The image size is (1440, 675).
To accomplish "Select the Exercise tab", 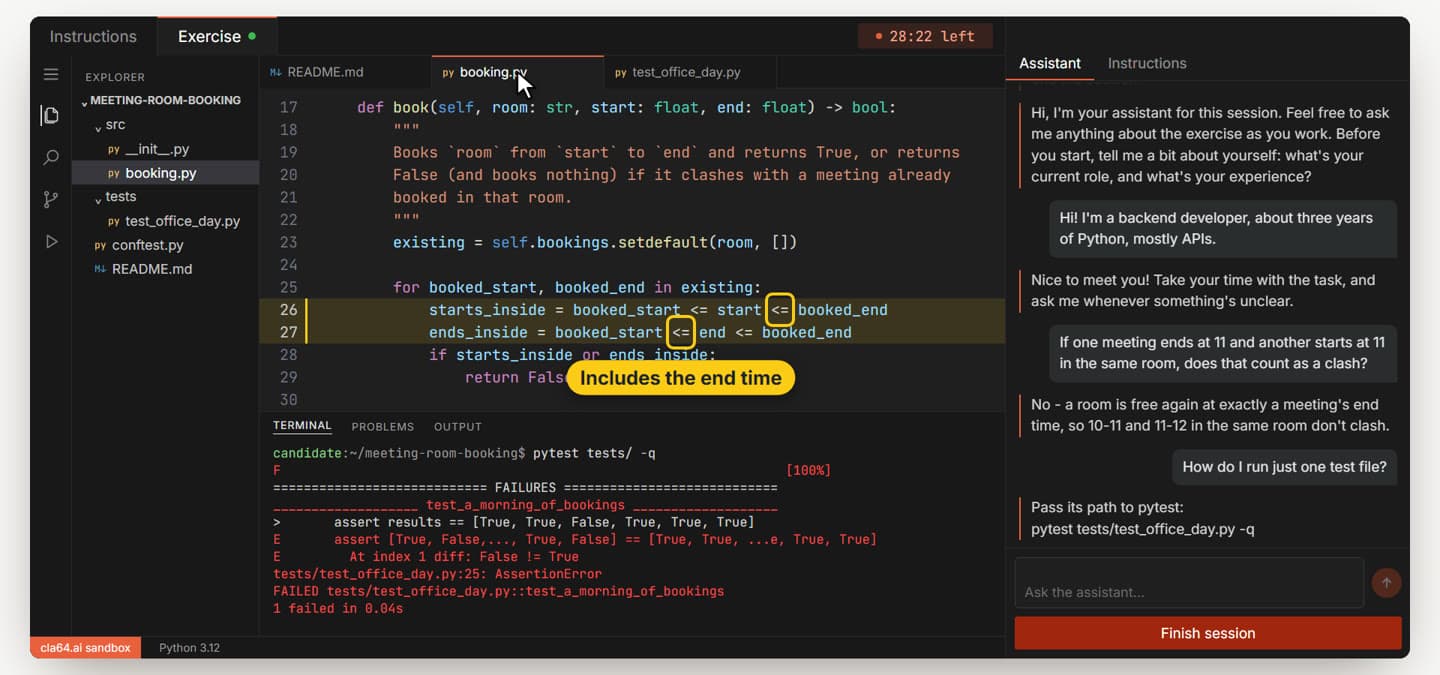I will [217, 36].
